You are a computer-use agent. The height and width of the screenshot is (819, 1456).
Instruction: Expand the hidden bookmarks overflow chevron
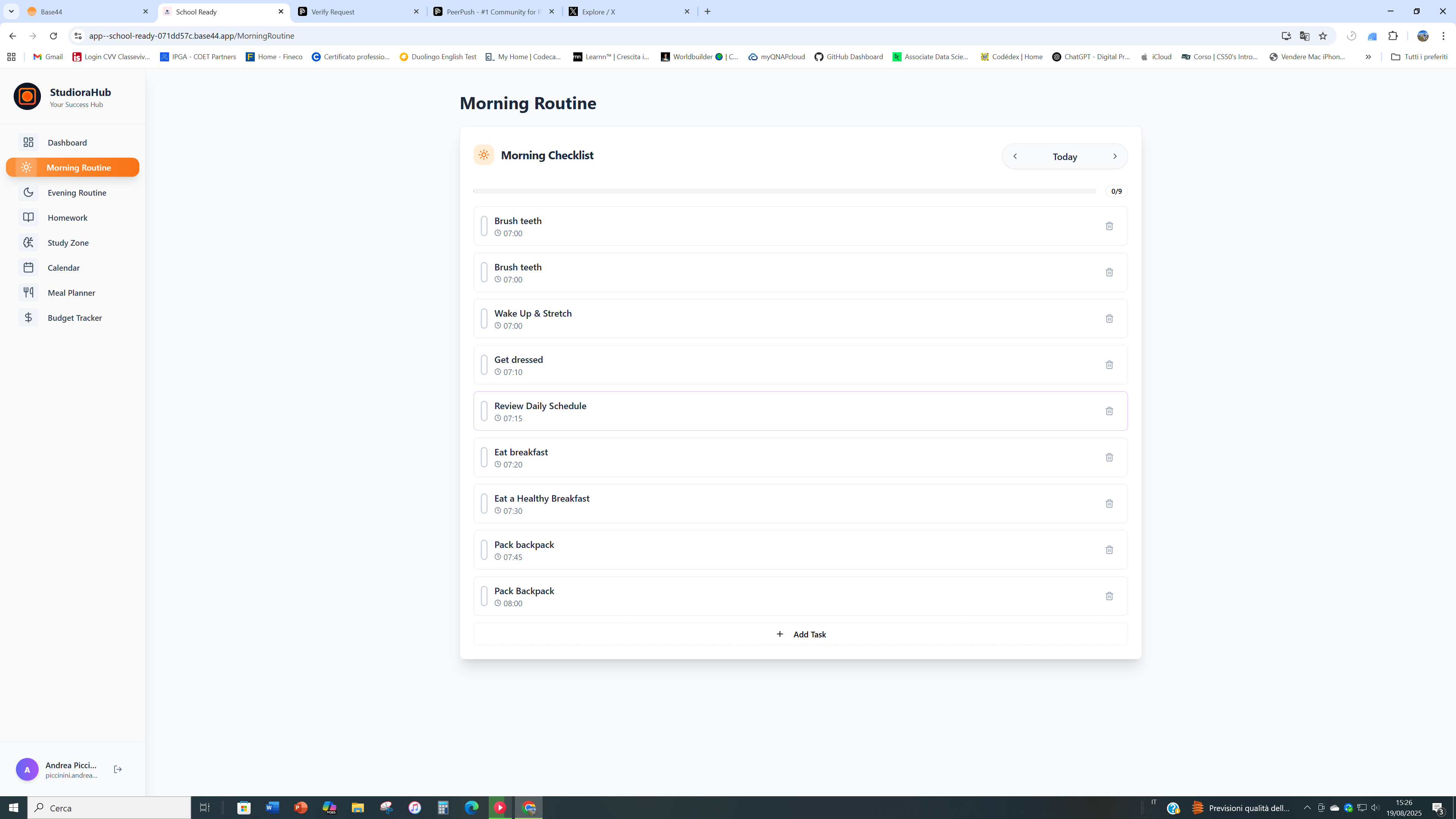pos(1368,57)
